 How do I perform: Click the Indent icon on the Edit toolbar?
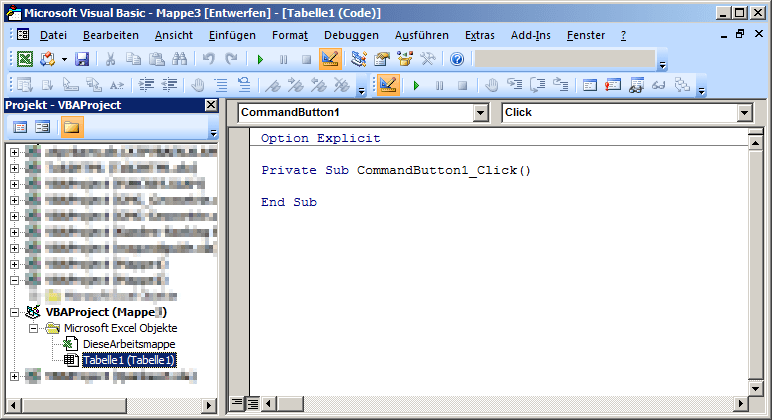(146, 86)
